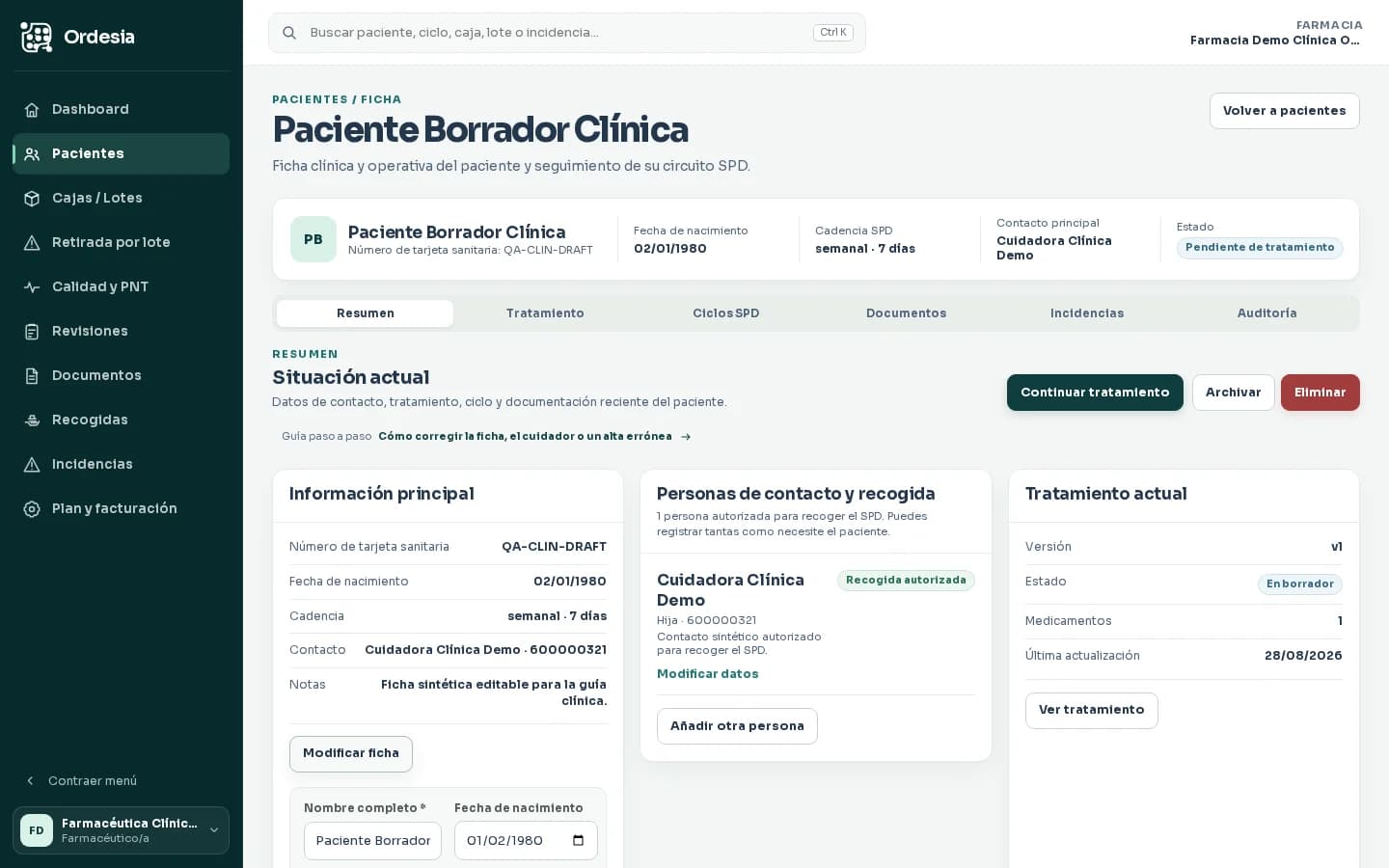Open the date picker calendar icon
1389x868 pixels.
(x=579, y=840)
